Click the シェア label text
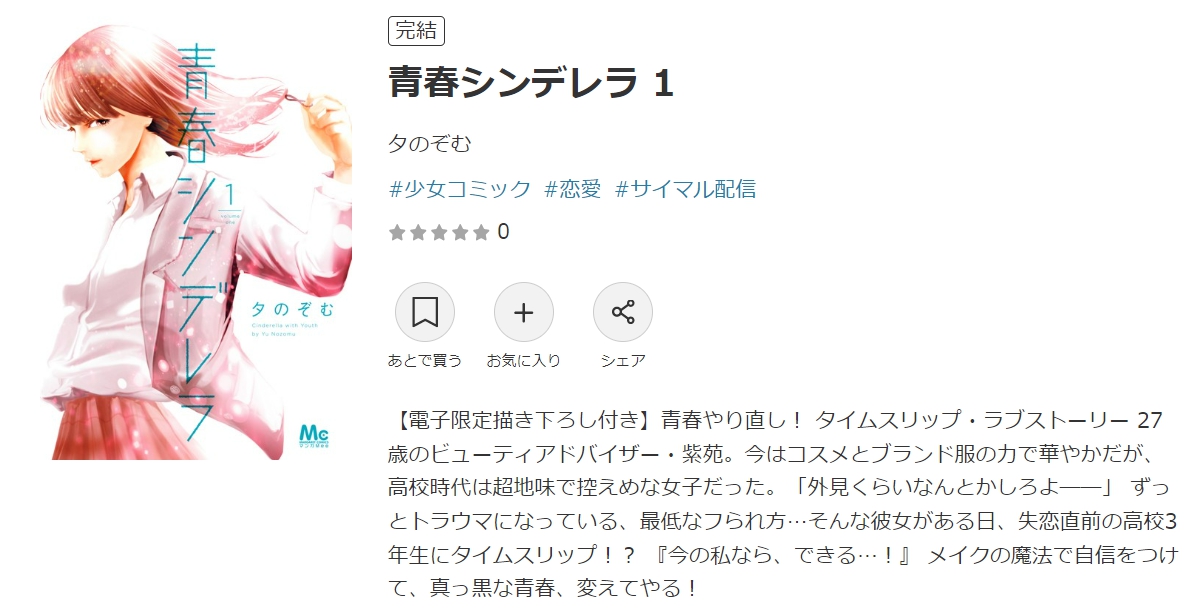Screen dimensions: 1192x616 pyautogui.click(x=623, y=360)
